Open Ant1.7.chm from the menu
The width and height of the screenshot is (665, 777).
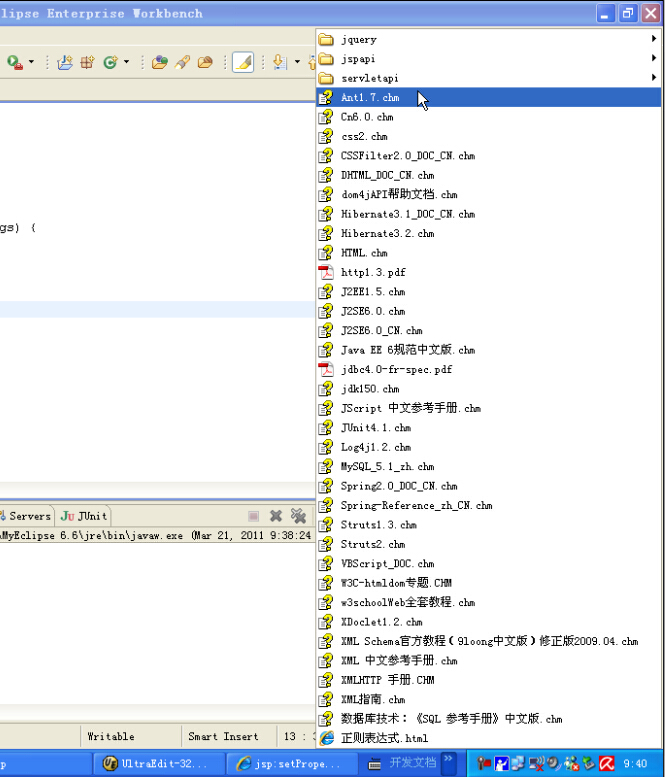coord(489,97)
